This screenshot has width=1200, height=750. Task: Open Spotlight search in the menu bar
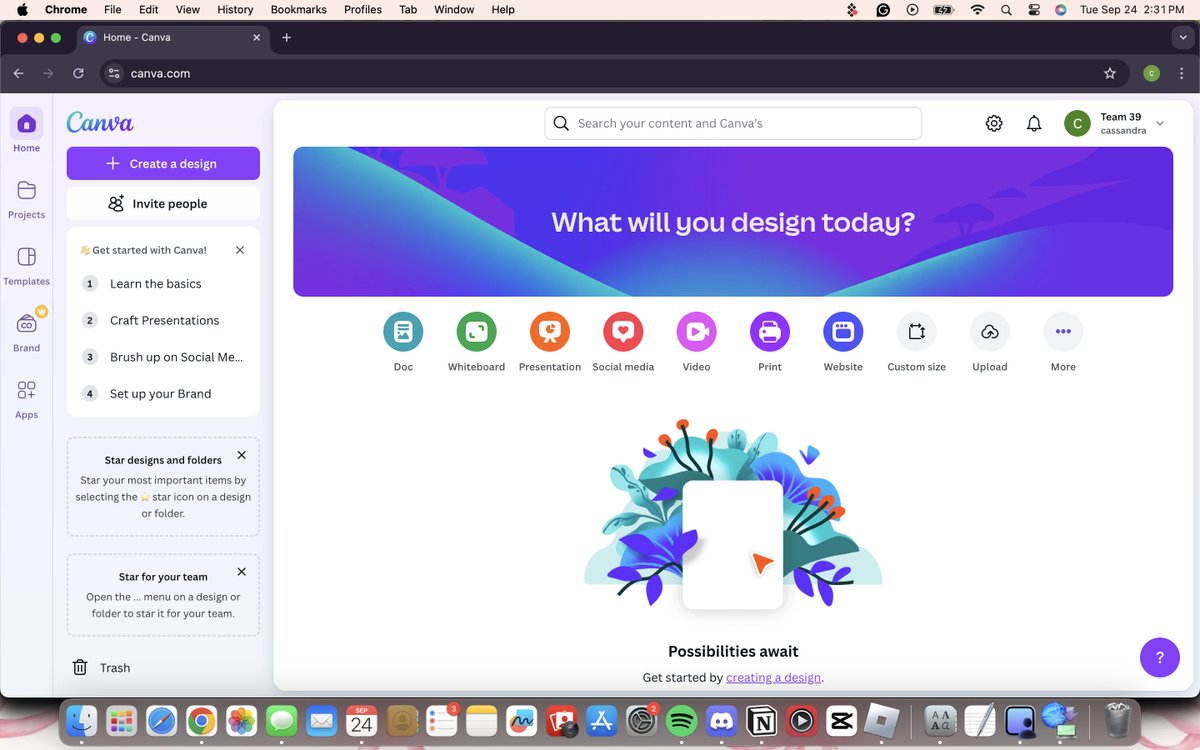point(1006,9)
